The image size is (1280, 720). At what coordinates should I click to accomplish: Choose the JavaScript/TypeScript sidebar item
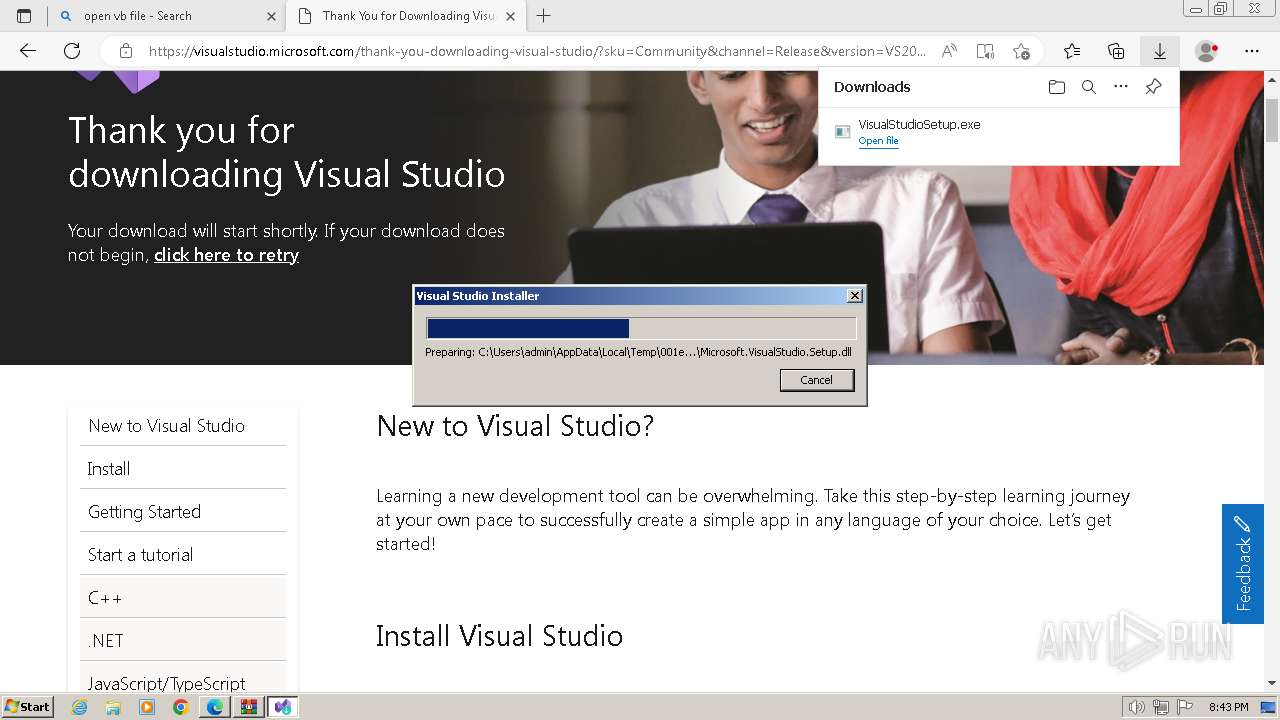tap(183, 678)
